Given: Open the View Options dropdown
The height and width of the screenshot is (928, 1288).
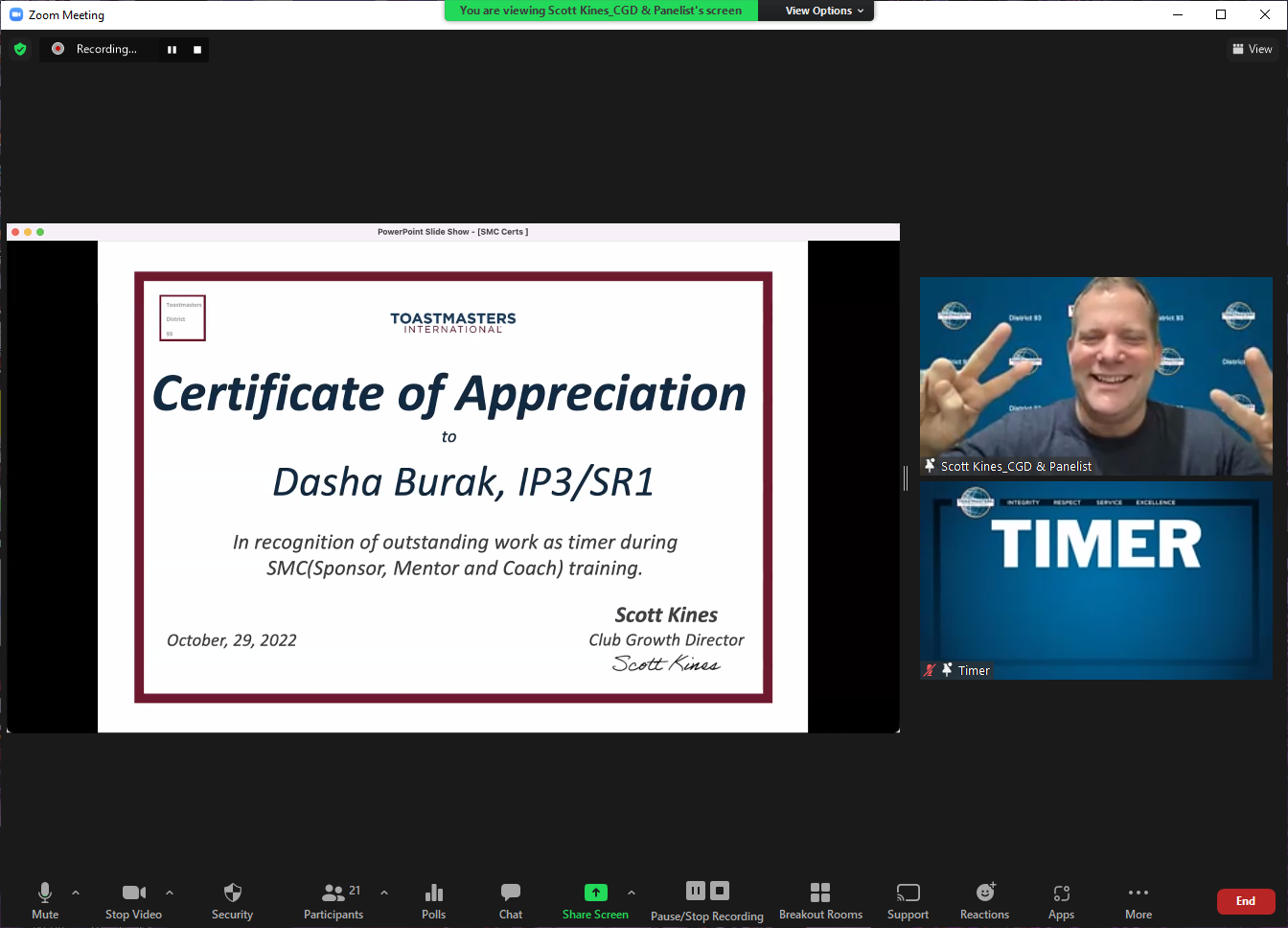Looking at the screenshot, I should pos(824,11).
